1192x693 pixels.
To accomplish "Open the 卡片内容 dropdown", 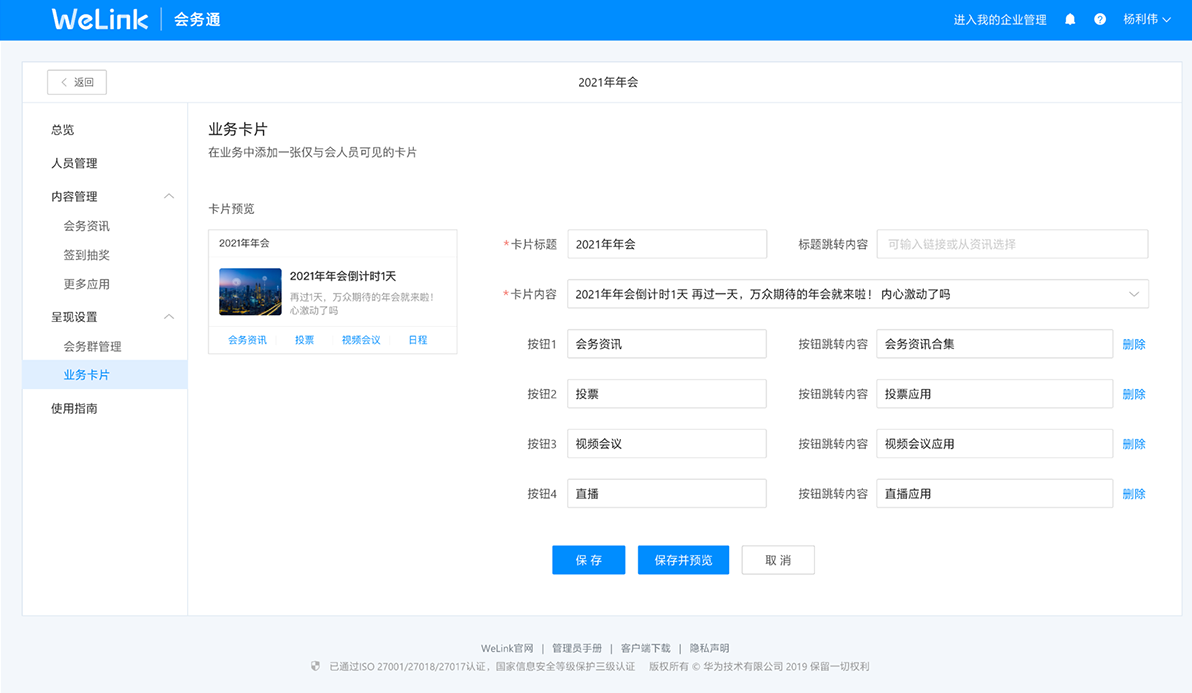I will 1135,294.
